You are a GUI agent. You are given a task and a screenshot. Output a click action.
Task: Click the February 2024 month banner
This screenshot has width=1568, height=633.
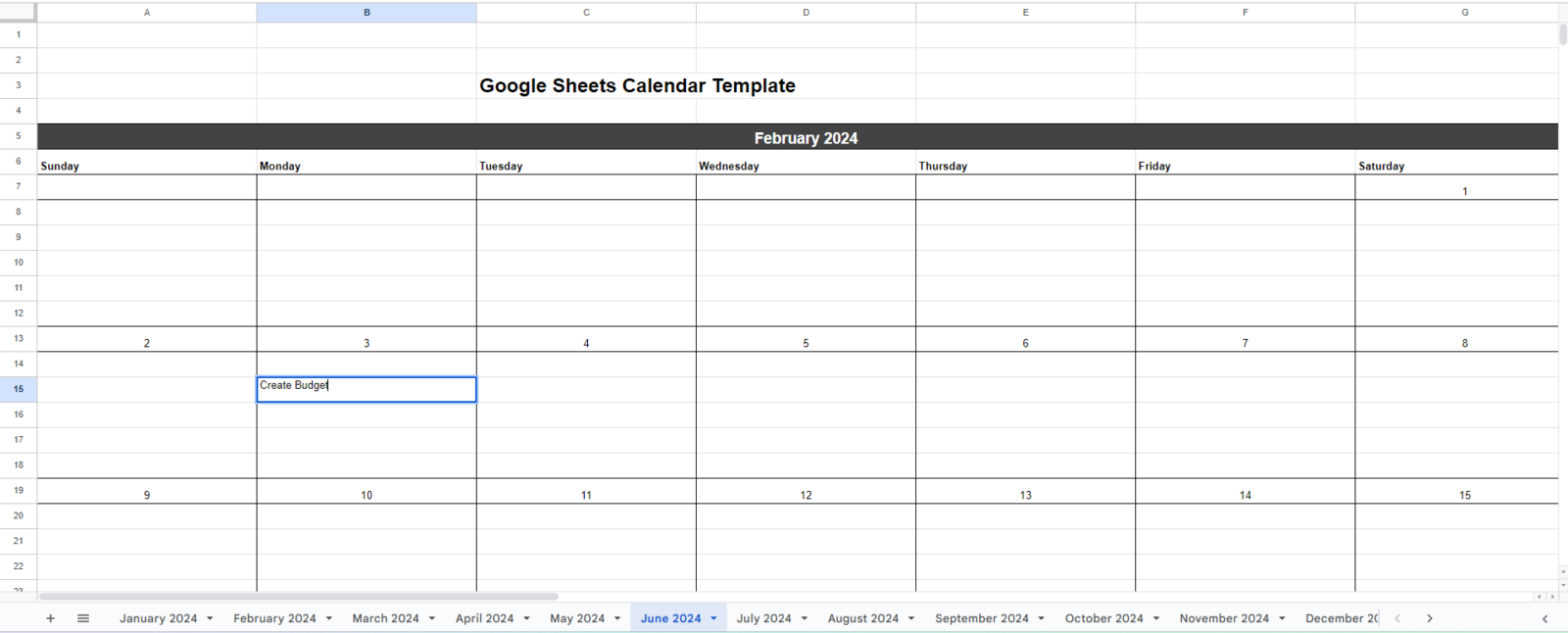(x=806, y=138)
